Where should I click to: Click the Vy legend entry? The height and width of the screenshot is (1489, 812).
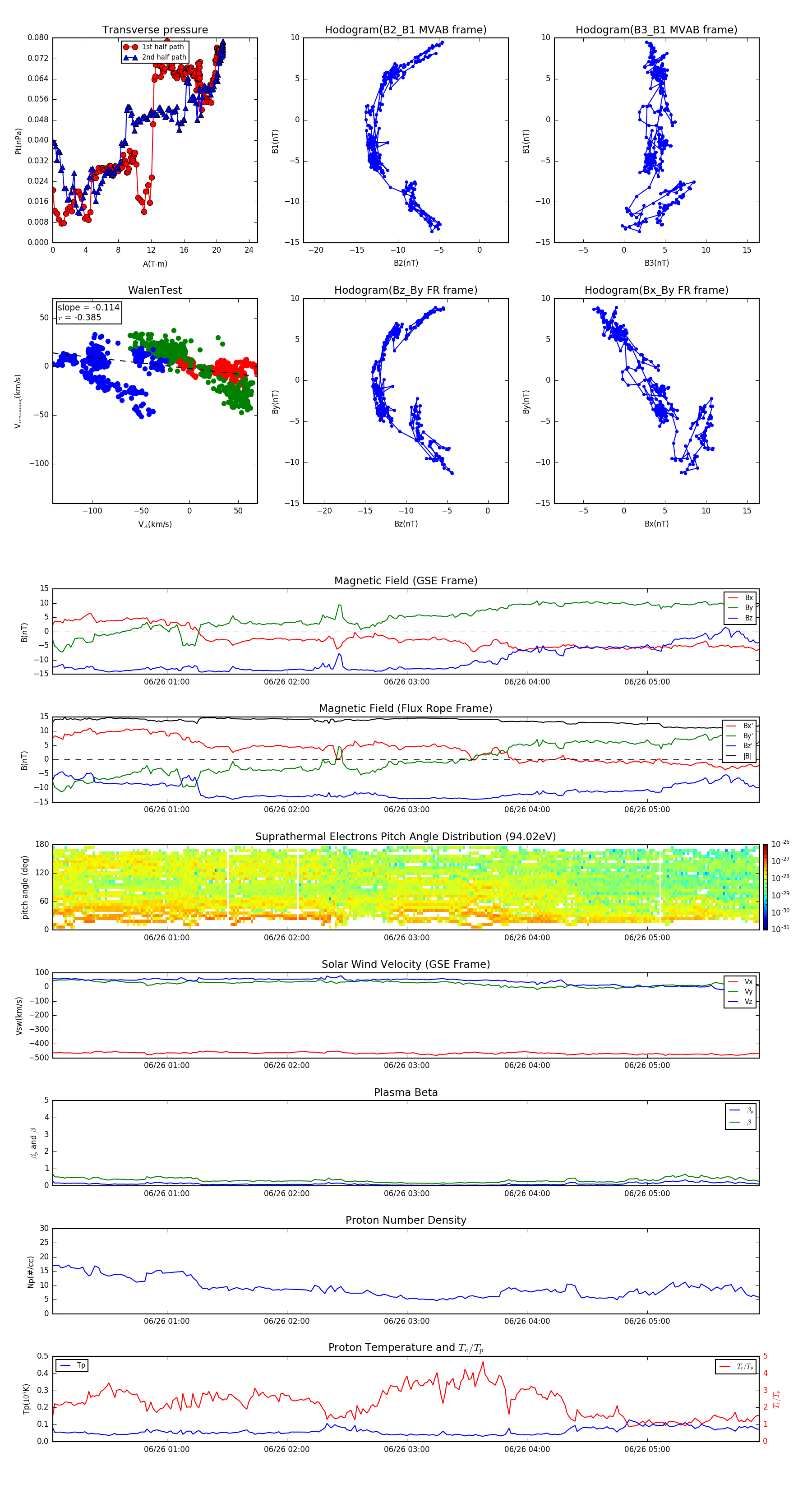[x=740, y=992]
